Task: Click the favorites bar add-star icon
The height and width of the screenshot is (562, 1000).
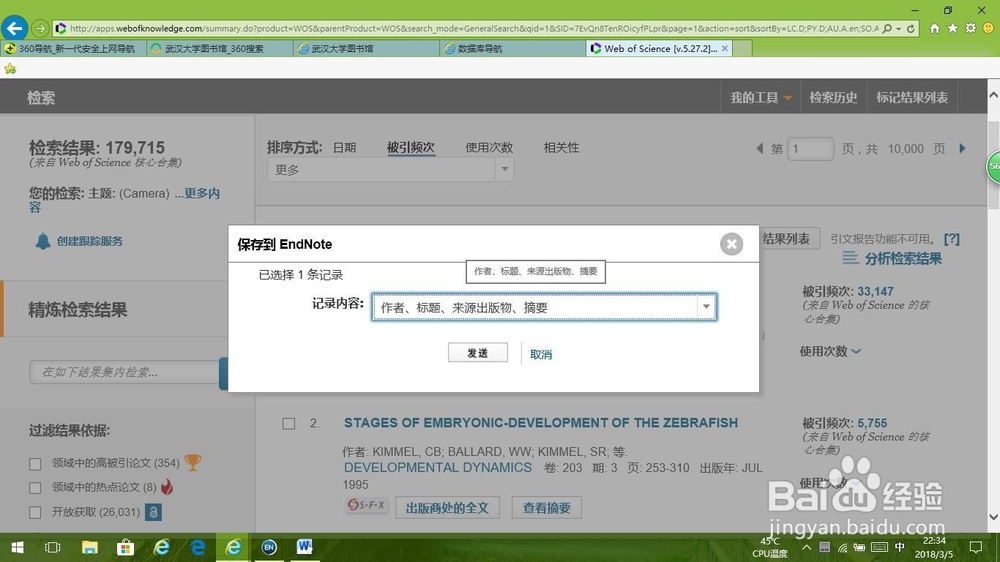Action: click(10, 69)
